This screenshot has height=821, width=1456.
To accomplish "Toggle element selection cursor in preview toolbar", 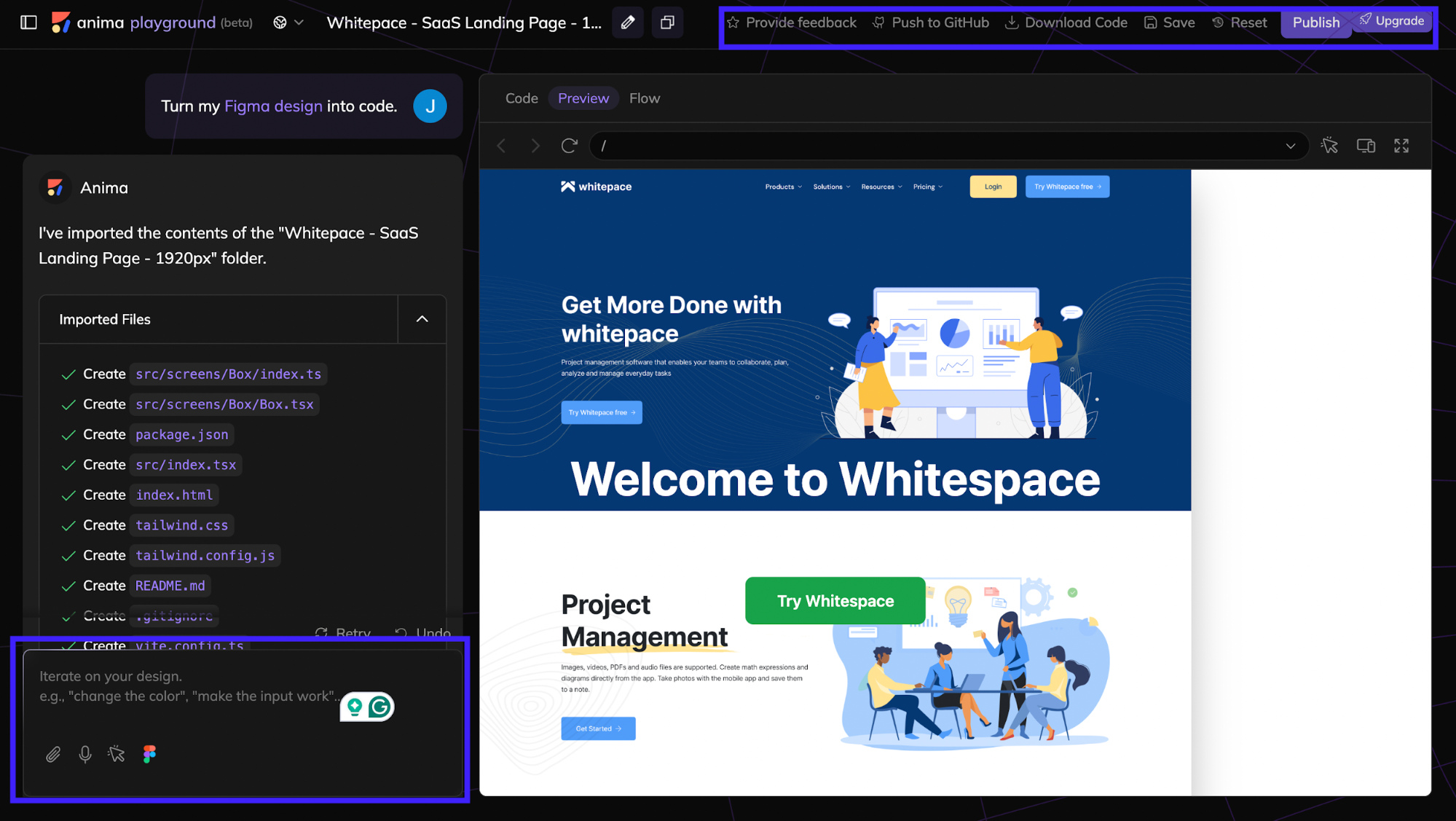I will point(1329,146).
